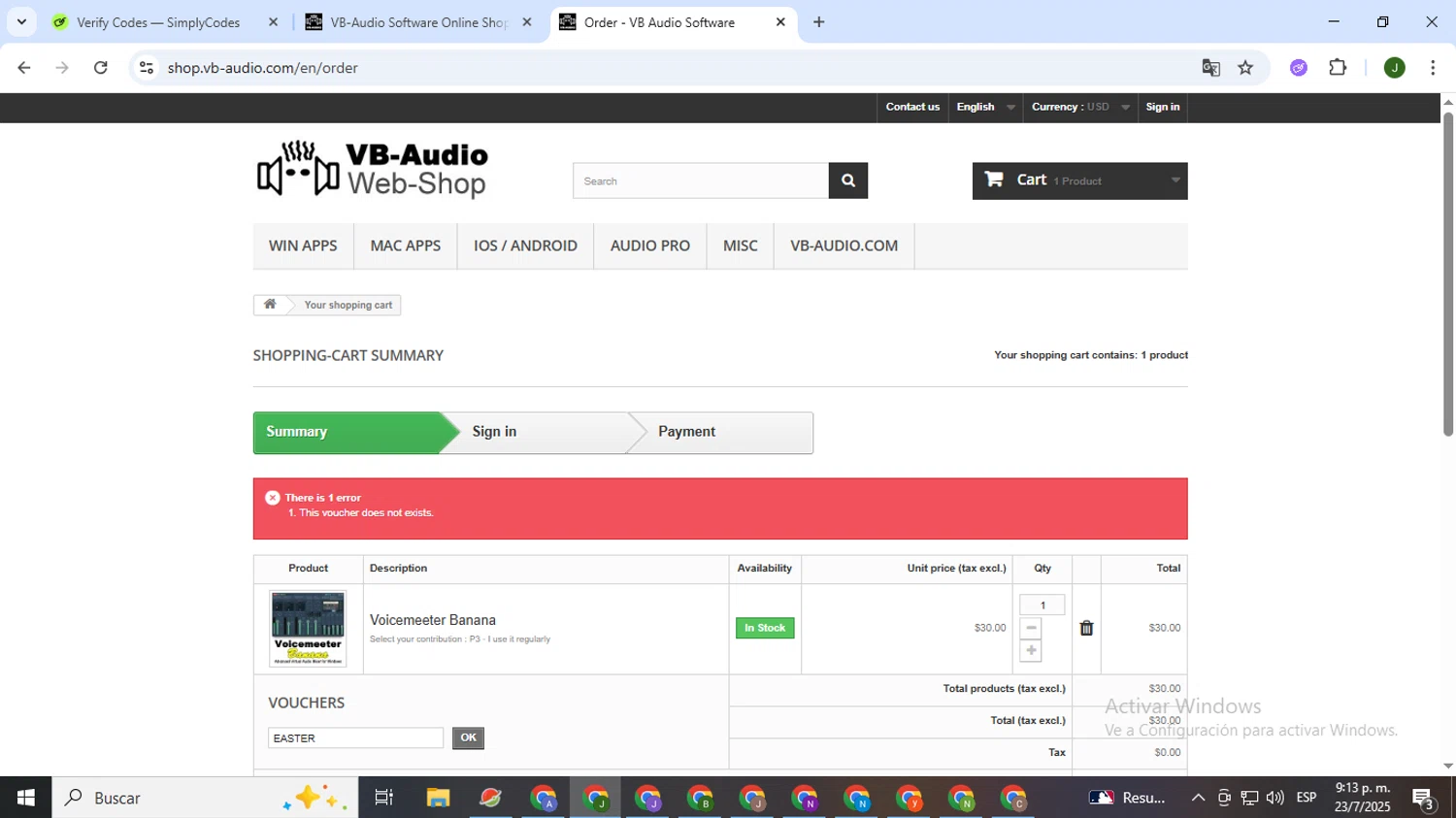Open the Extensions puzzle icon
Image resolution: width=1456 pixels, height=818 pixels.
tap(1338, 68)
